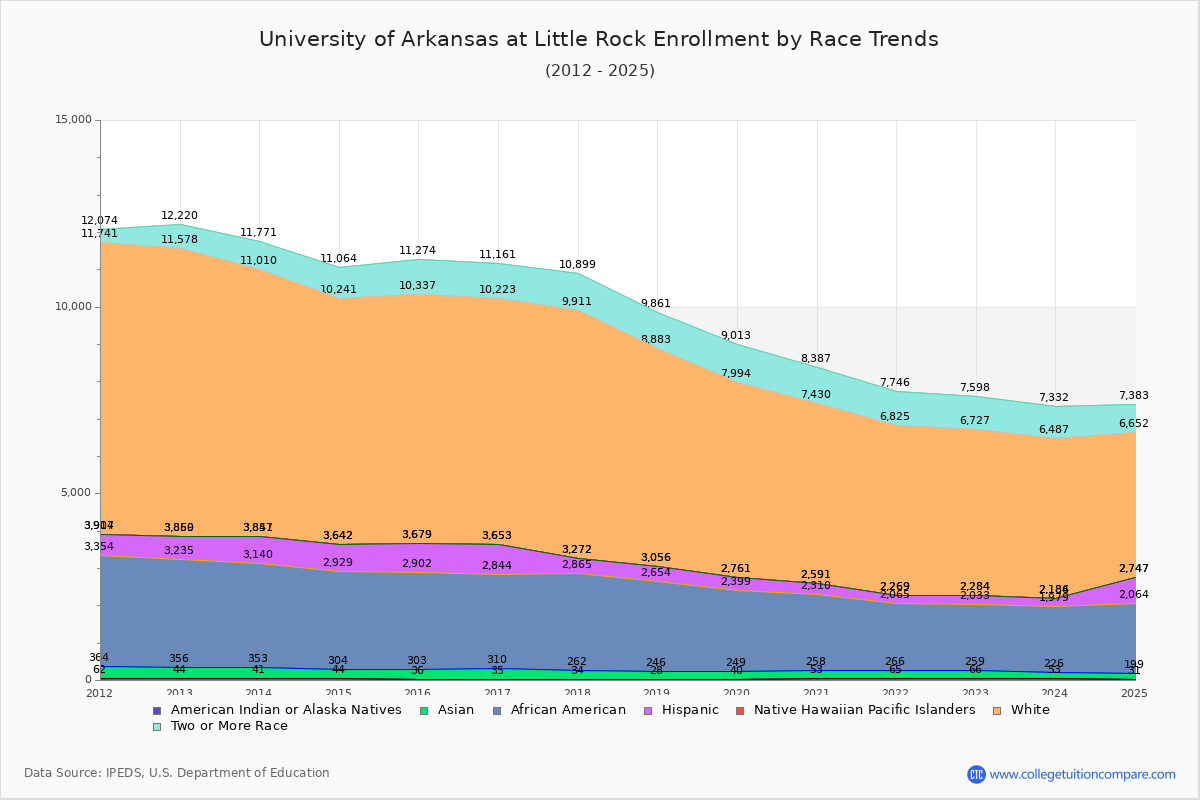This screenshot has width=1200, height=800.
Task: Click the College Tuition Compare logo icon
Action: [x=976, y=774]
